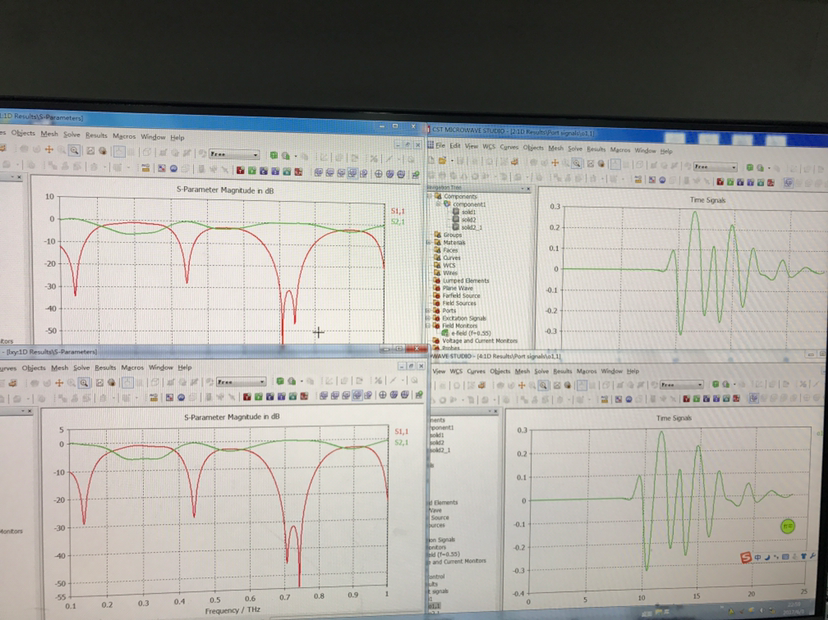Click the open folder icon in top-right window toolbar

pyautogui.click(x=445, y=161)
